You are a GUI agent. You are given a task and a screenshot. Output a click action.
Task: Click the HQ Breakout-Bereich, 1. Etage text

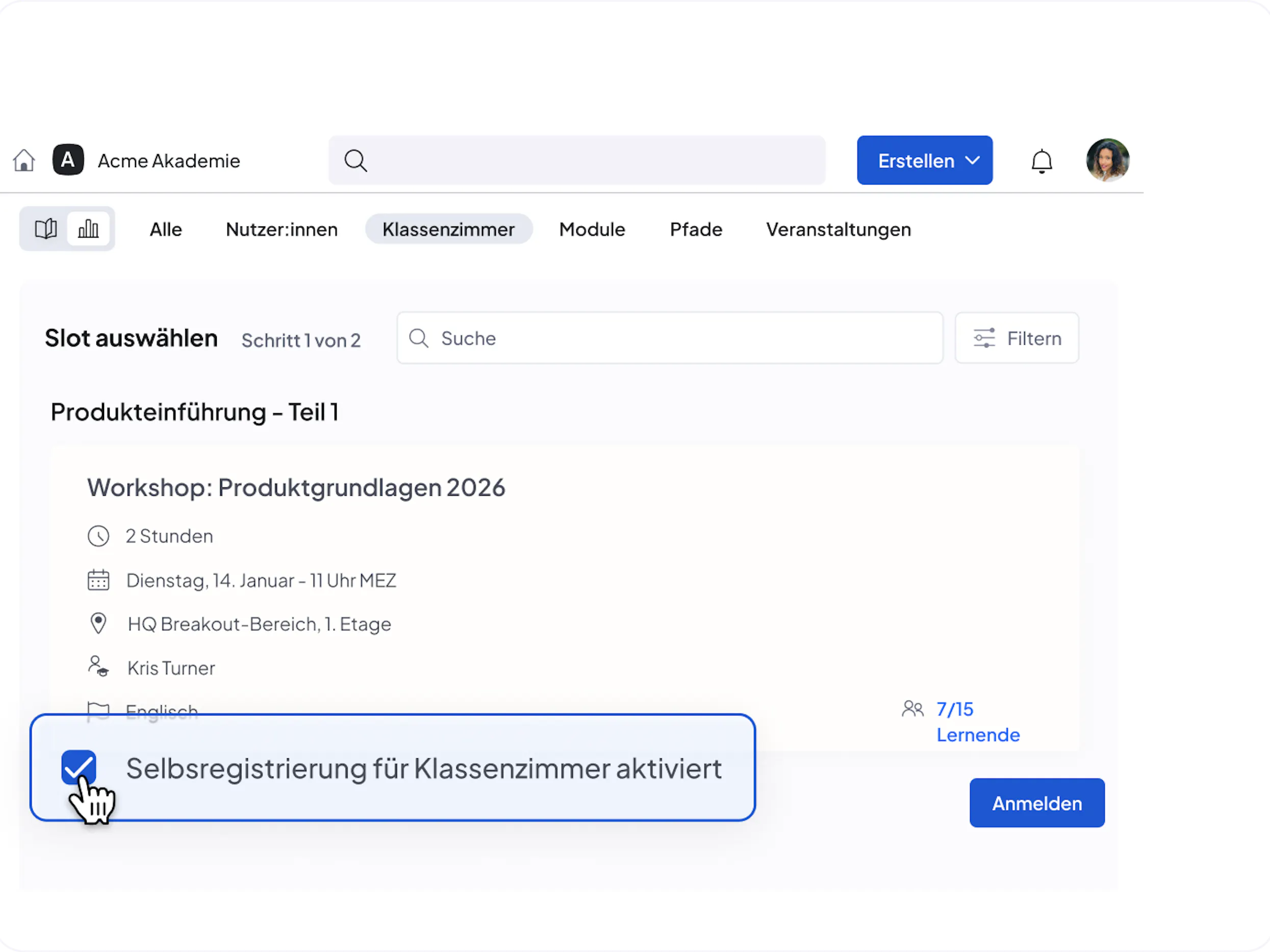click(259, 624)
